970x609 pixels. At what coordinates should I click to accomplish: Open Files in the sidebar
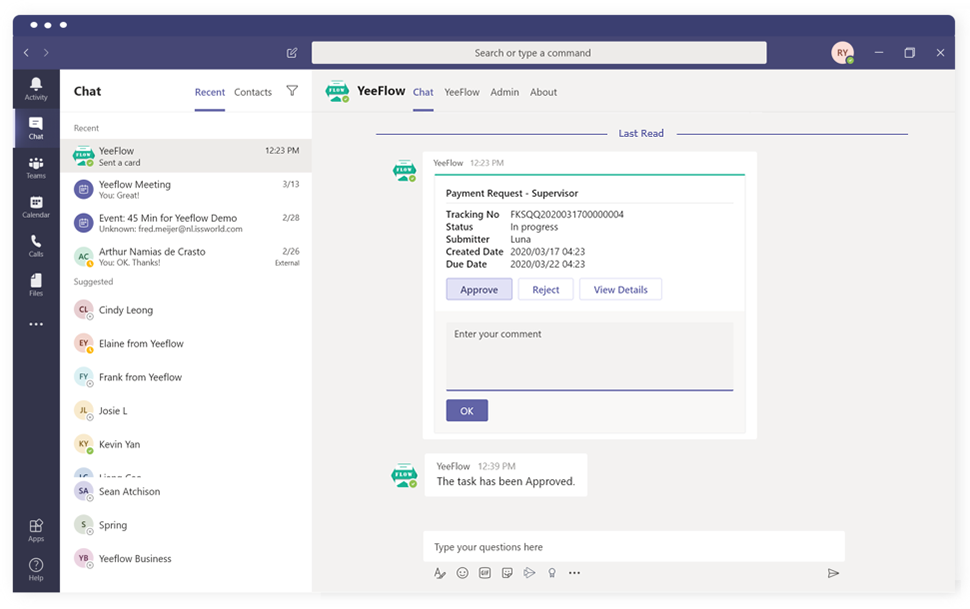pyautogui.click(x=36, y=285)
